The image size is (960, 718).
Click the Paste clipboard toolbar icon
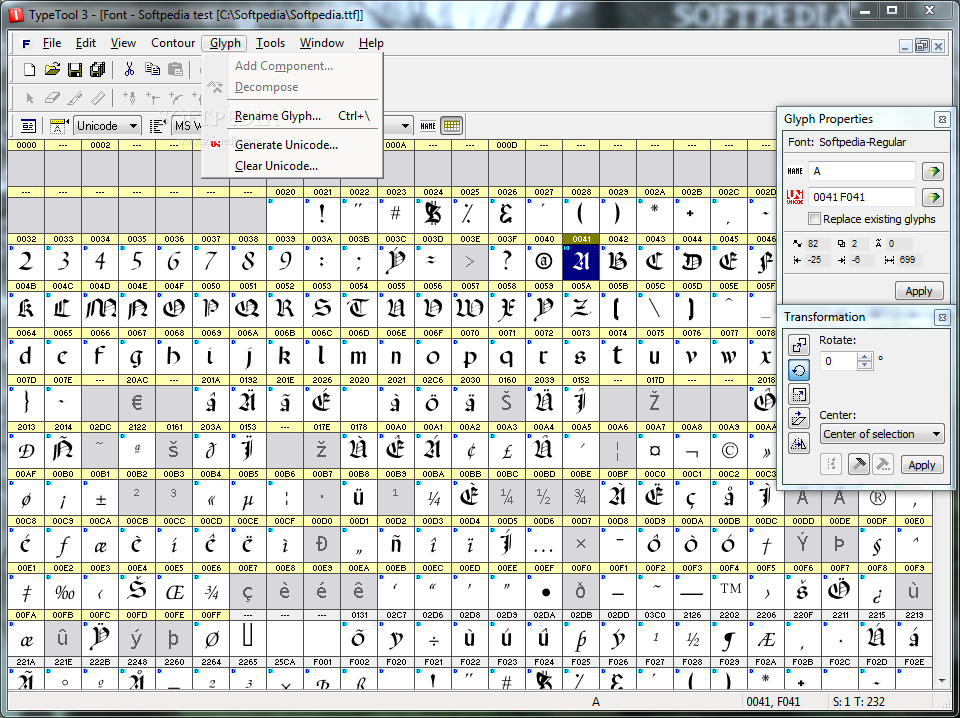(x=175, y=70)
